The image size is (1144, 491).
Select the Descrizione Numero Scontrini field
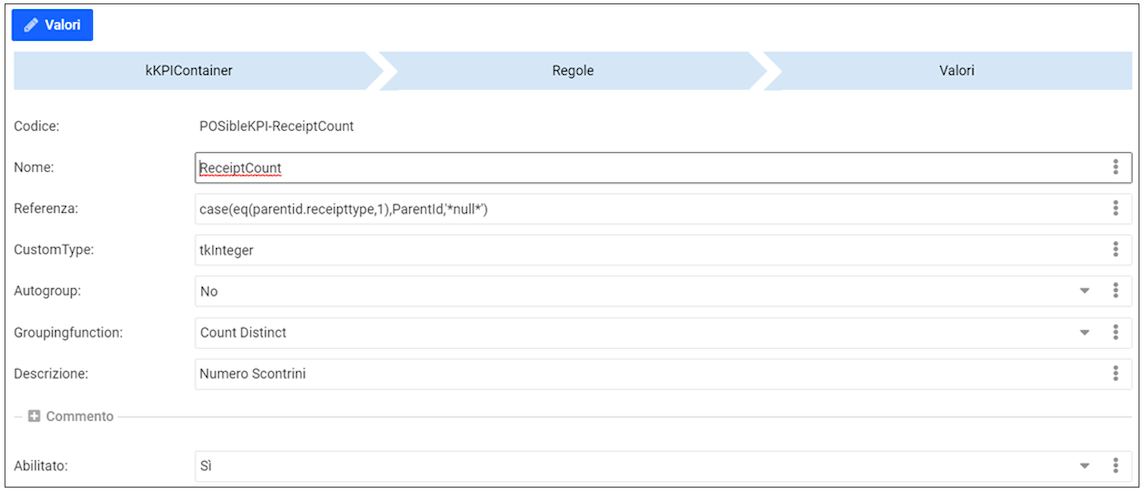pyautogui.click(x=640, y=373)
